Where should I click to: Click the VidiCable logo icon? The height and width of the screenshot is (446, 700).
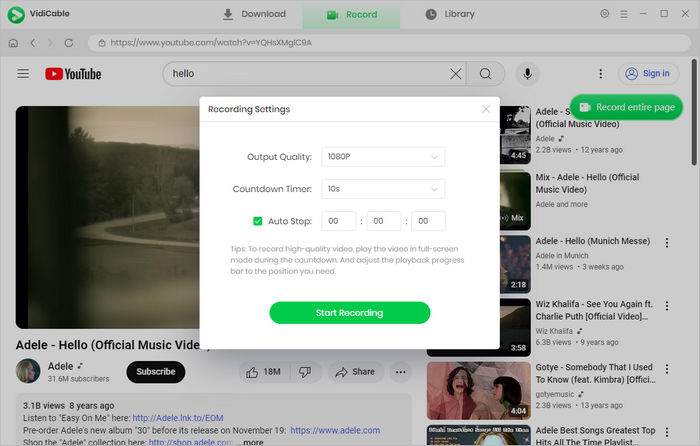pyautogui.click(x=16, y=15)
